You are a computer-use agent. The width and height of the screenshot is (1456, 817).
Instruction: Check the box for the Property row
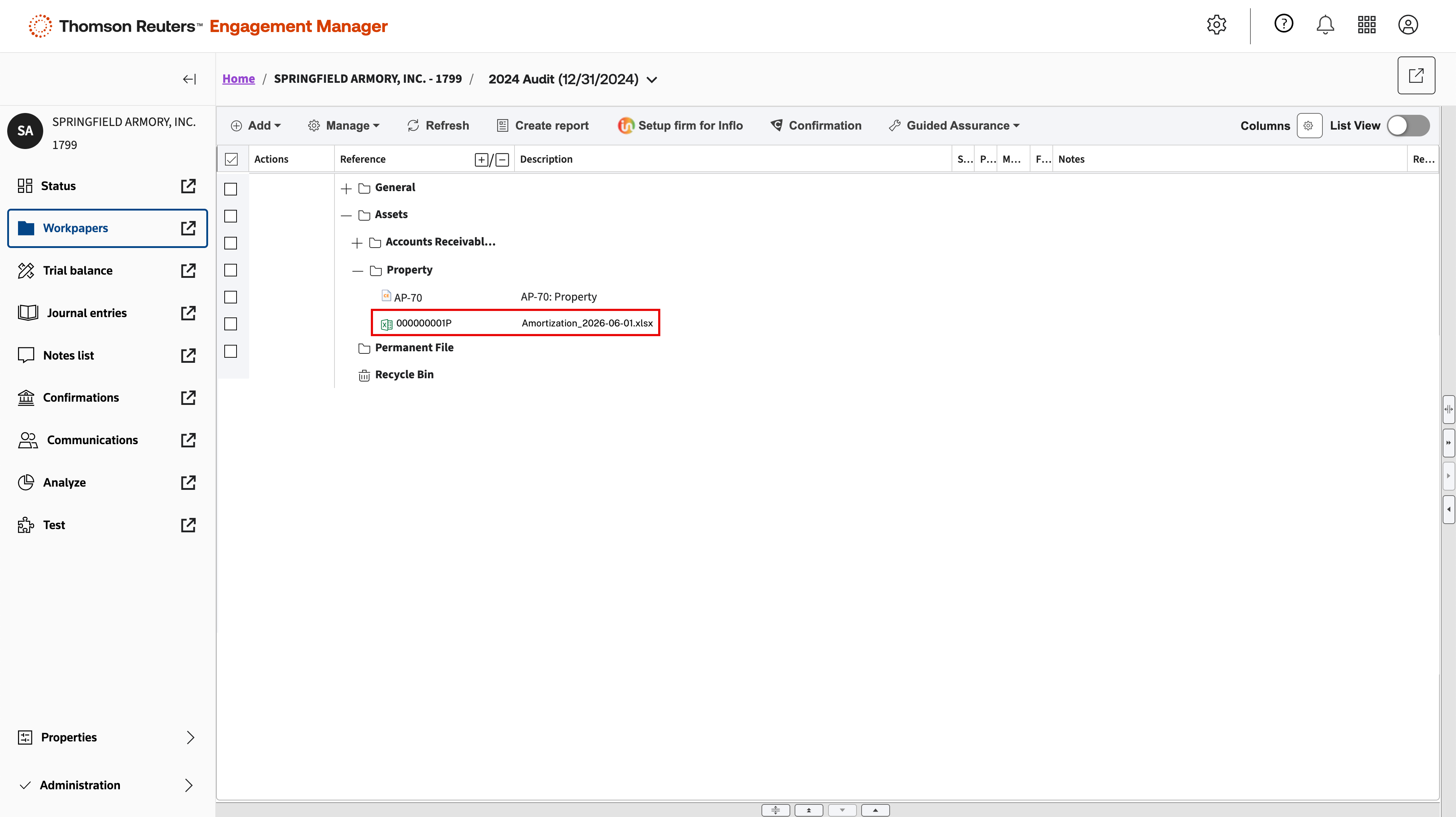tap(231, 271)
